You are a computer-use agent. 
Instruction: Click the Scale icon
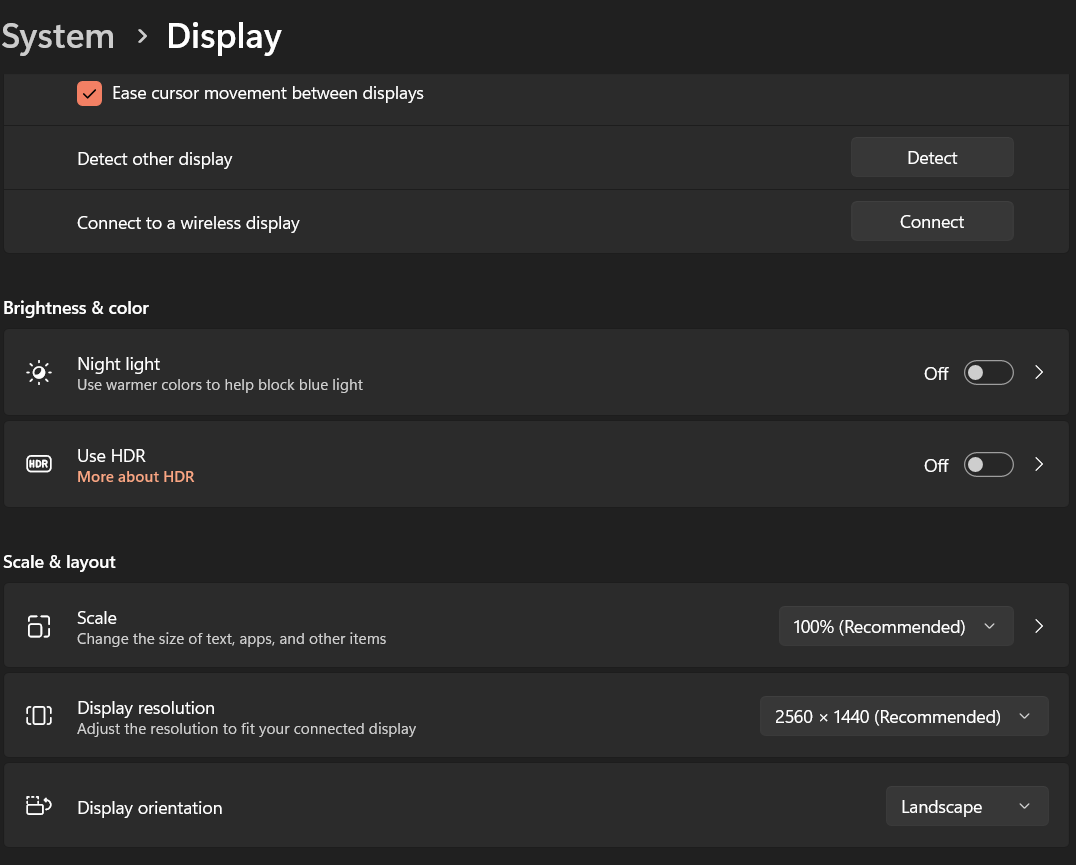38,627
